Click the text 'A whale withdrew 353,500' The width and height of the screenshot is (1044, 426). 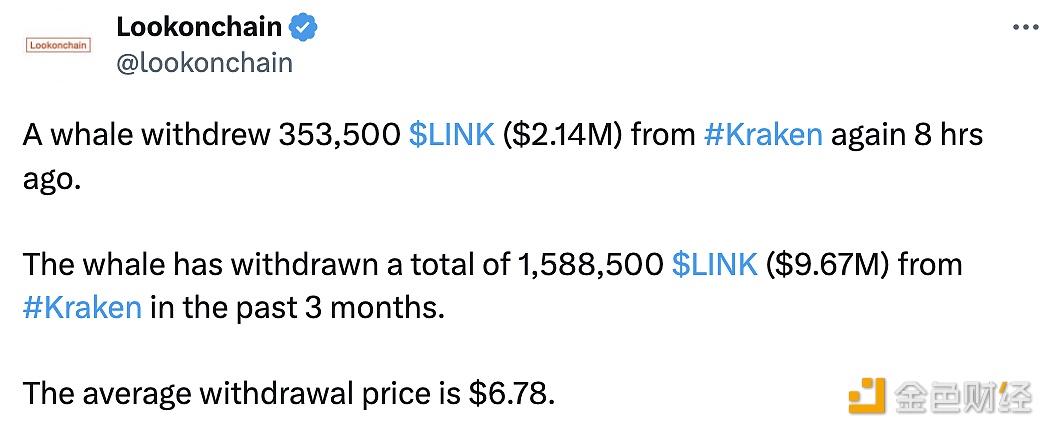(212, 135)
